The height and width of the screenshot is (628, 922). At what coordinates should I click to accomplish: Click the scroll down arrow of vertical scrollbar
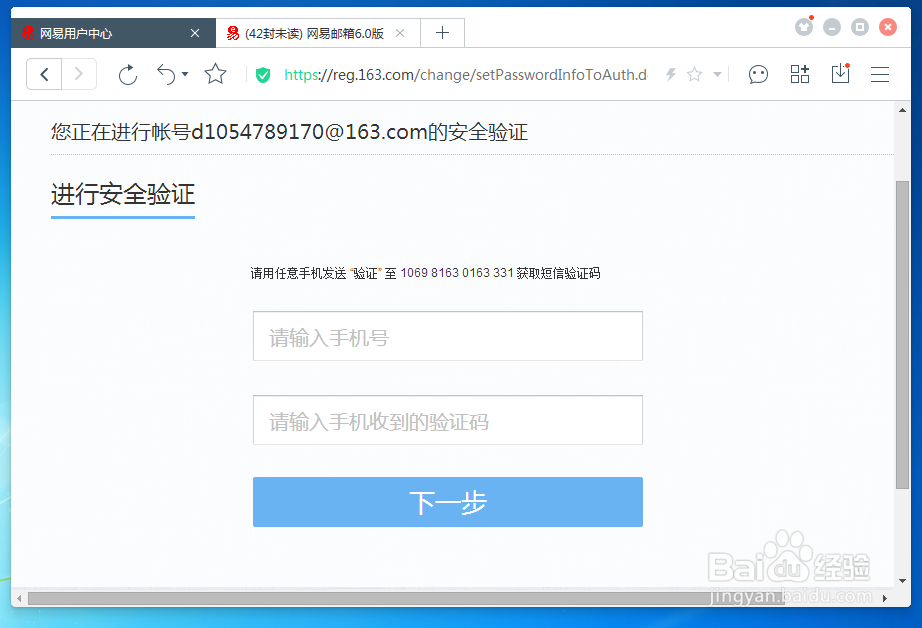(902, 580)
